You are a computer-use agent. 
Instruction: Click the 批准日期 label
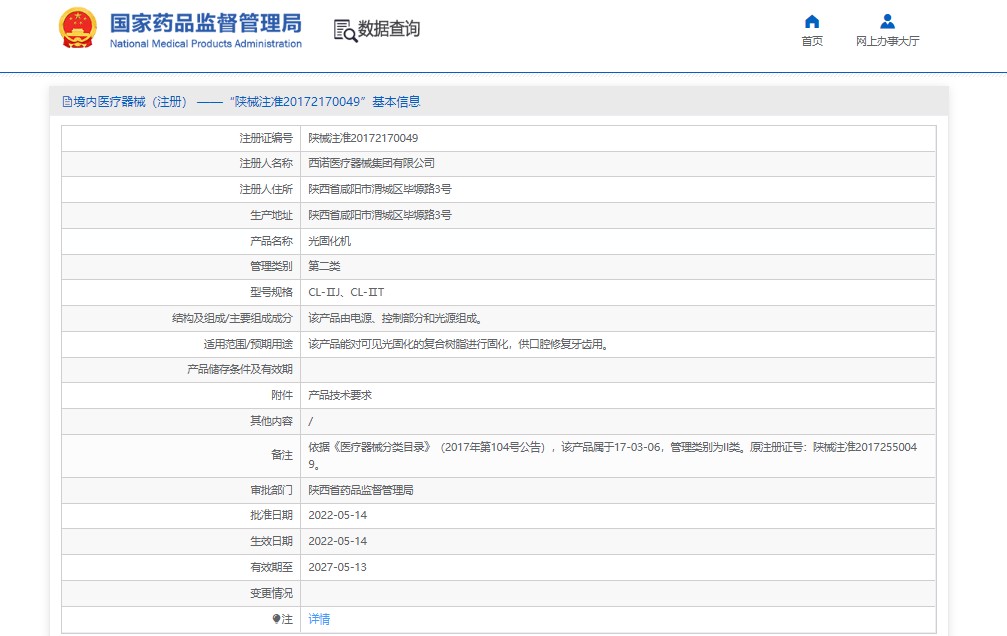click(x=271, y=515)
